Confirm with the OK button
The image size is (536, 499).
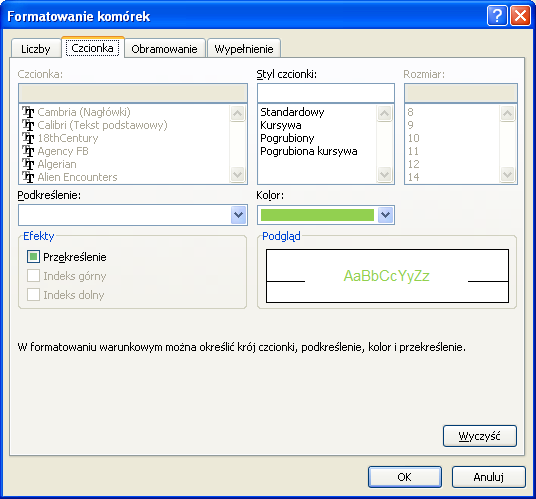coord(405,477)
